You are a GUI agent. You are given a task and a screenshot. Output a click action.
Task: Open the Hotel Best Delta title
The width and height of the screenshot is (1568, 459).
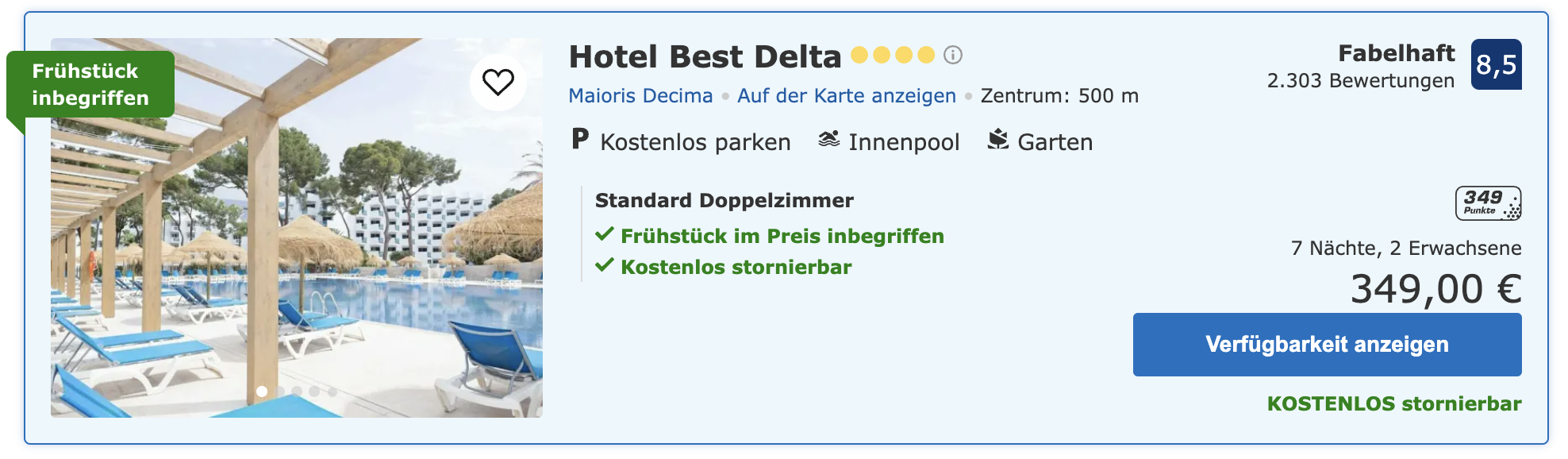705,56
